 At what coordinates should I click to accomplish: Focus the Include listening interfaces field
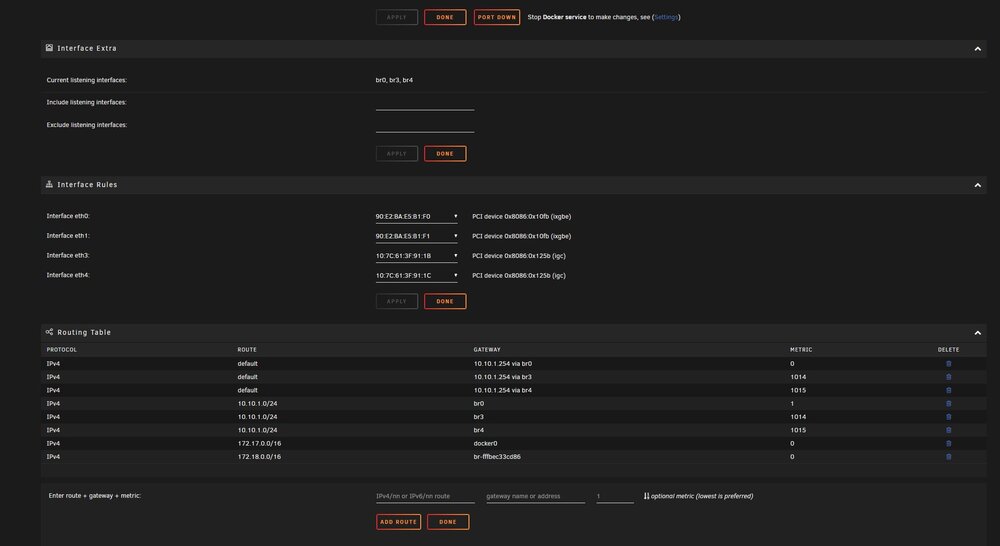click(x=425, y=103)
